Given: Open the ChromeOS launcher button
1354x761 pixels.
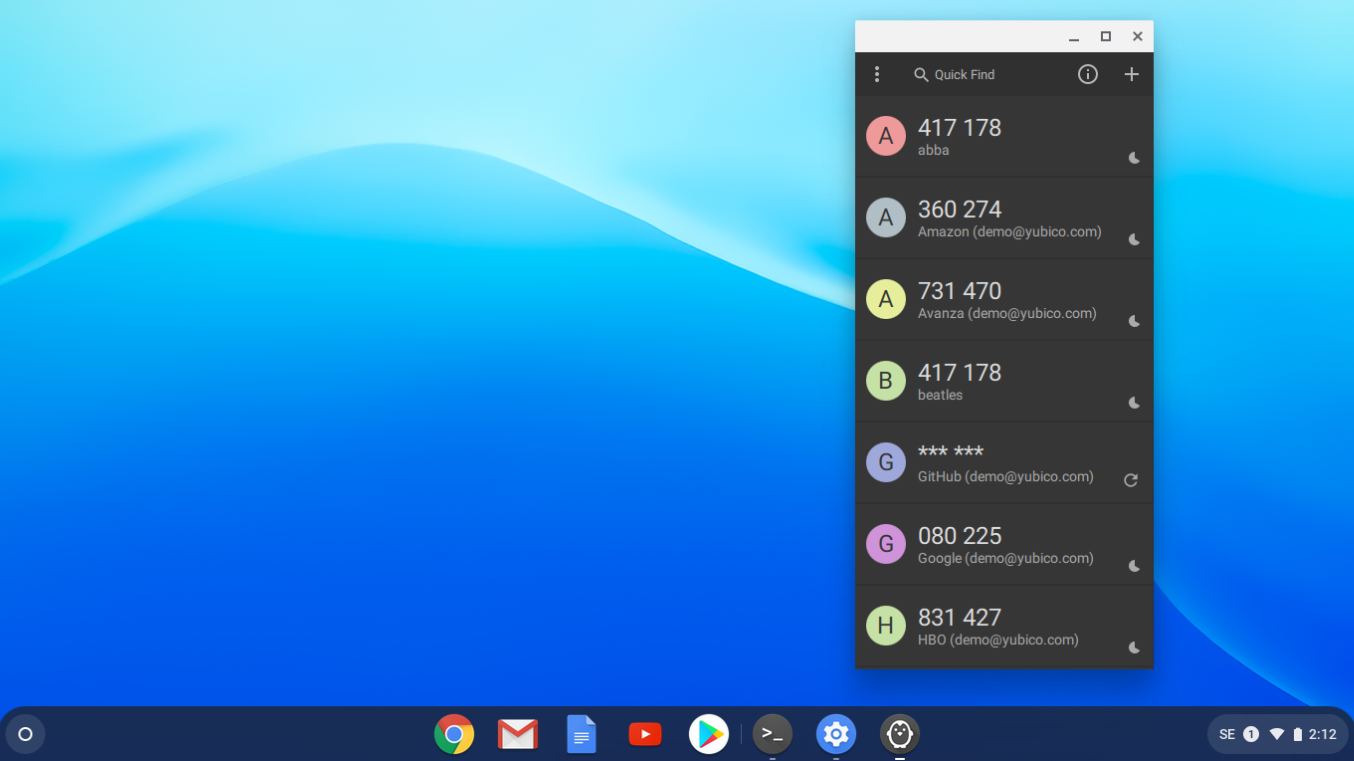Looking at the screenshot, I should [25, 734].
